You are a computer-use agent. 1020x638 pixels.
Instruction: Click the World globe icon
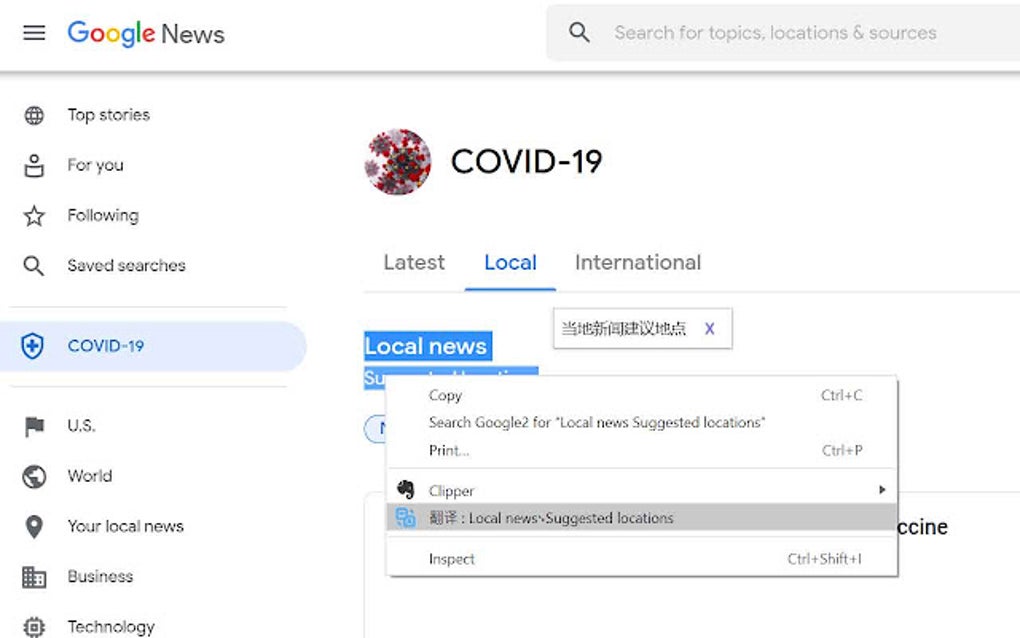click(x=33, y=476)
